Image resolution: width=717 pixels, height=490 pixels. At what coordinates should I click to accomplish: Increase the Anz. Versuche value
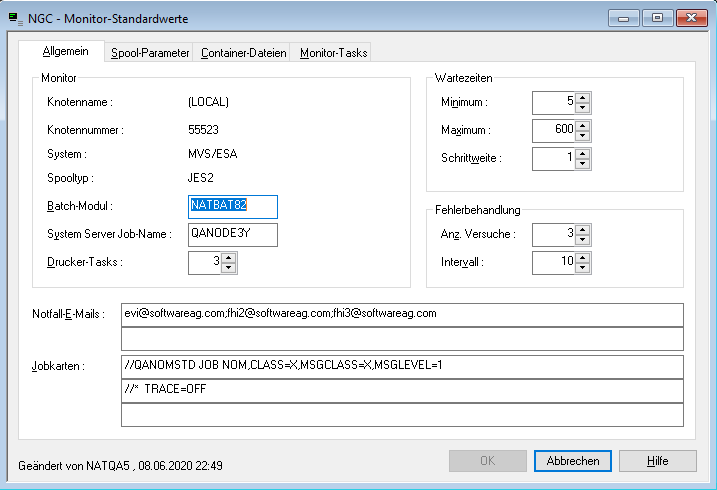pos(582,230)
